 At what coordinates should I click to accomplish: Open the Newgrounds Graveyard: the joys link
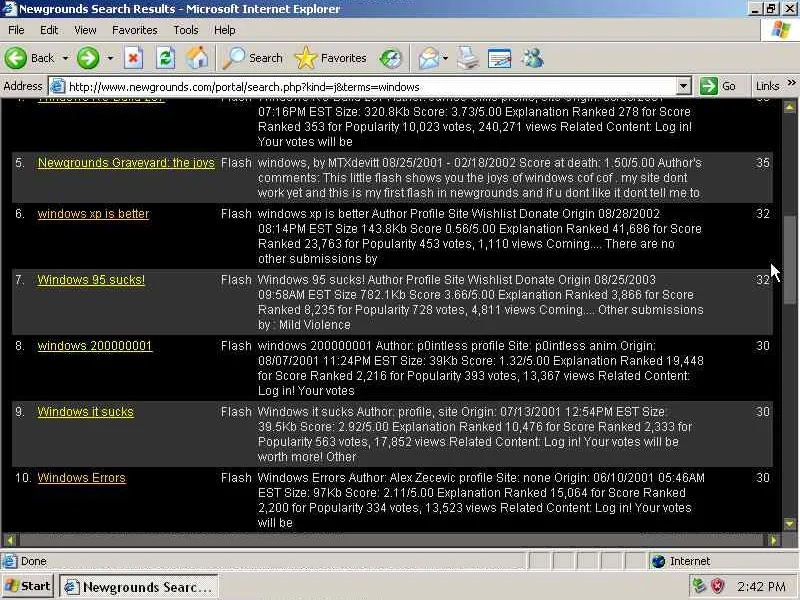click(x=126, y=163)
